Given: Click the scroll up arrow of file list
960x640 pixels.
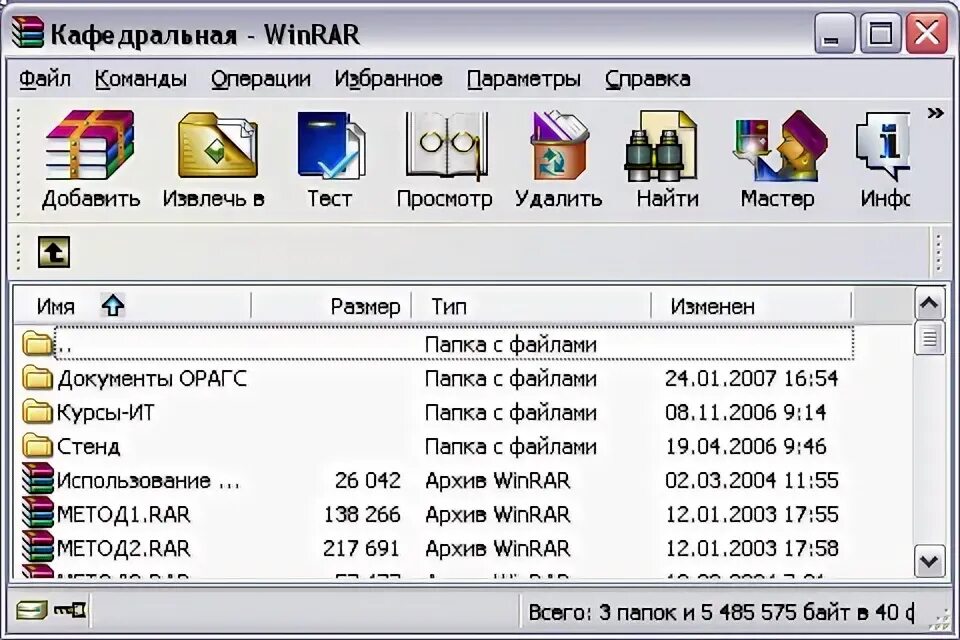Looking at the screenshot, I should (x=929, y=303).
